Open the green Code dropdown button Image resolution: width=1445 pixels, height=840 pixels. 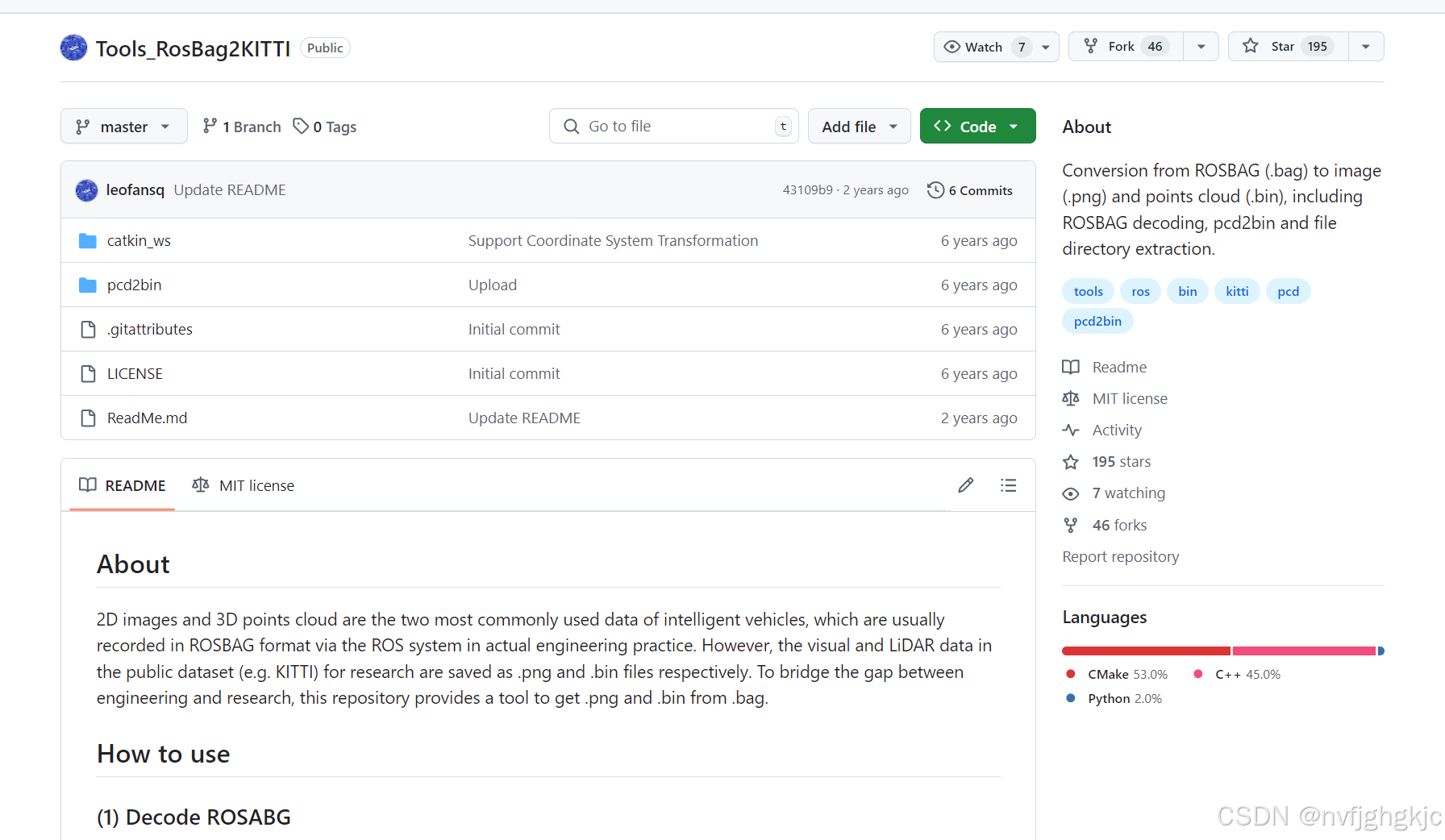(977, 127)
